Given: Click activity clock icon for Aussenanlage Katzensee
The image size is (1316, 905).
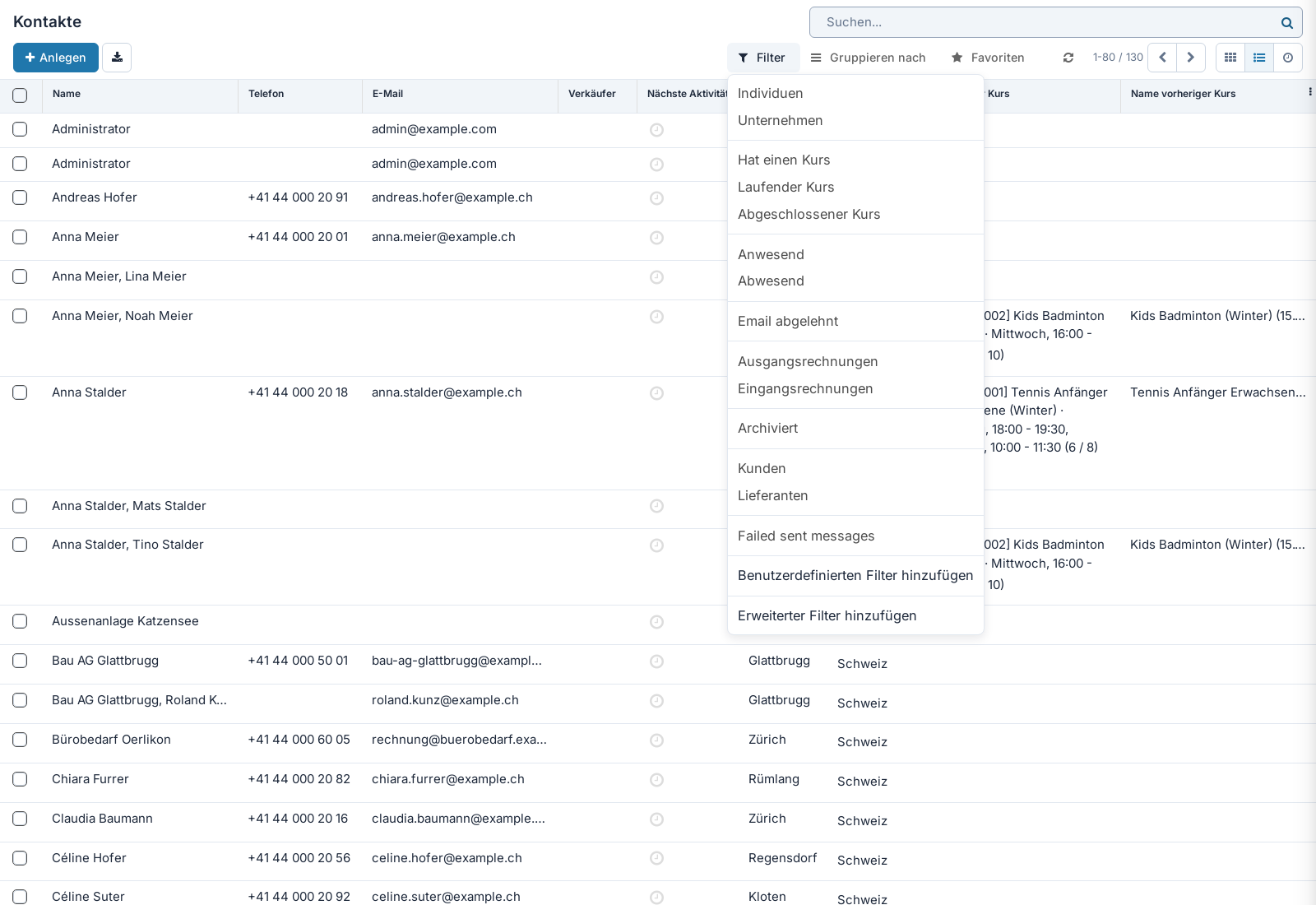Looking at the screenshot, I should click(x=656, y=622).
